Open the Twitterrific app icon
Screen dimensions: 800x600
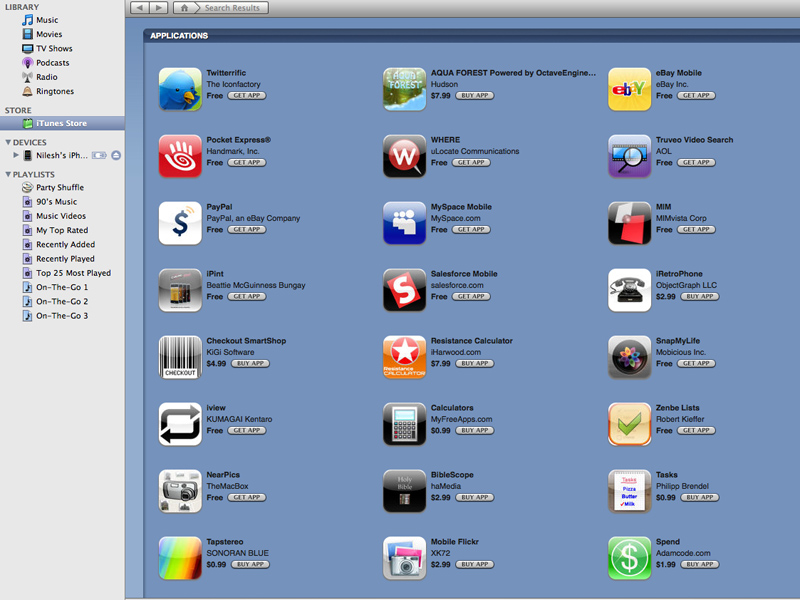point(180,89)
